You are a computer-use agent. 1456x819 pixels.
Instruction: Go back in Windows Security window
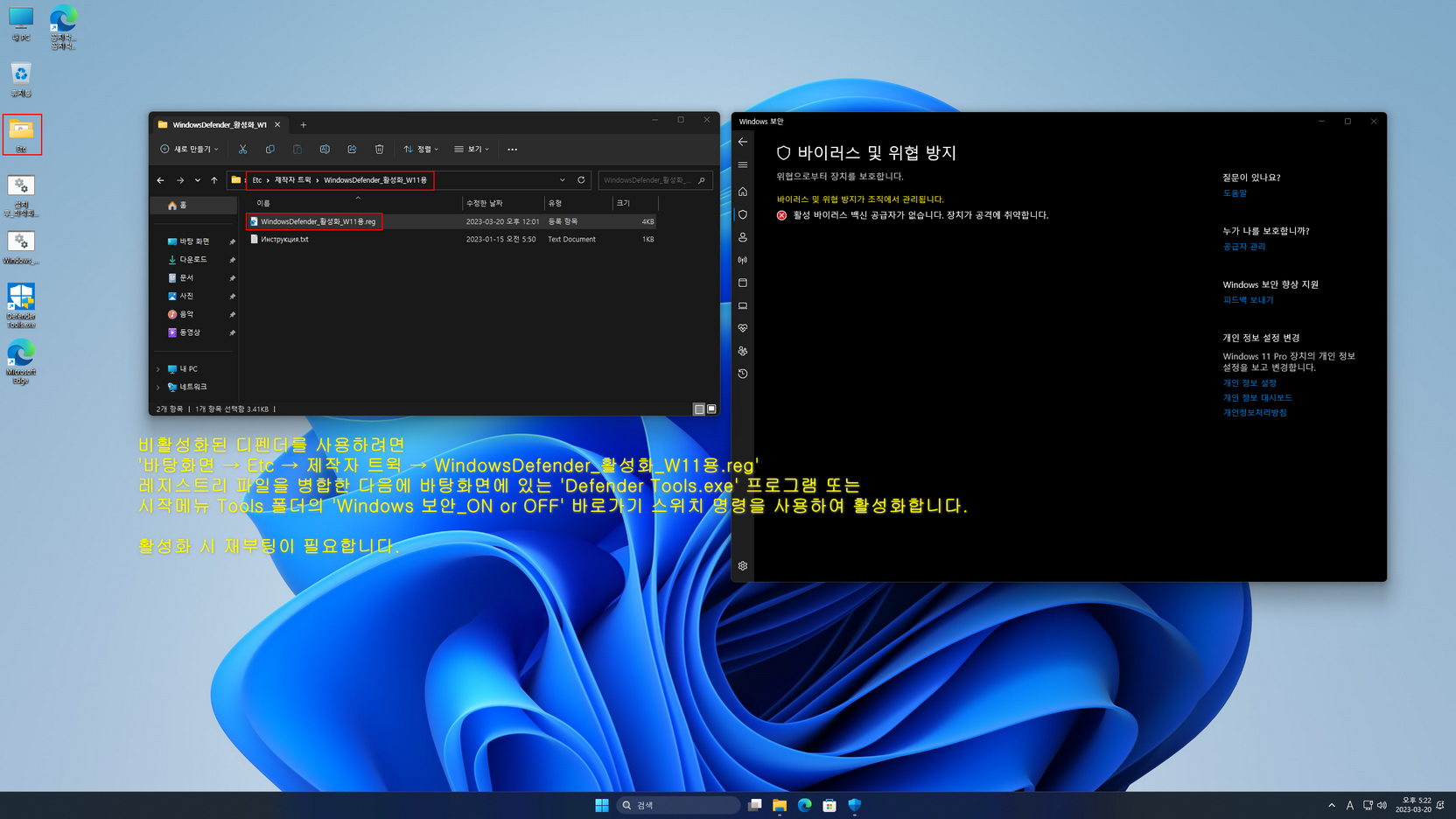(743, 142)
